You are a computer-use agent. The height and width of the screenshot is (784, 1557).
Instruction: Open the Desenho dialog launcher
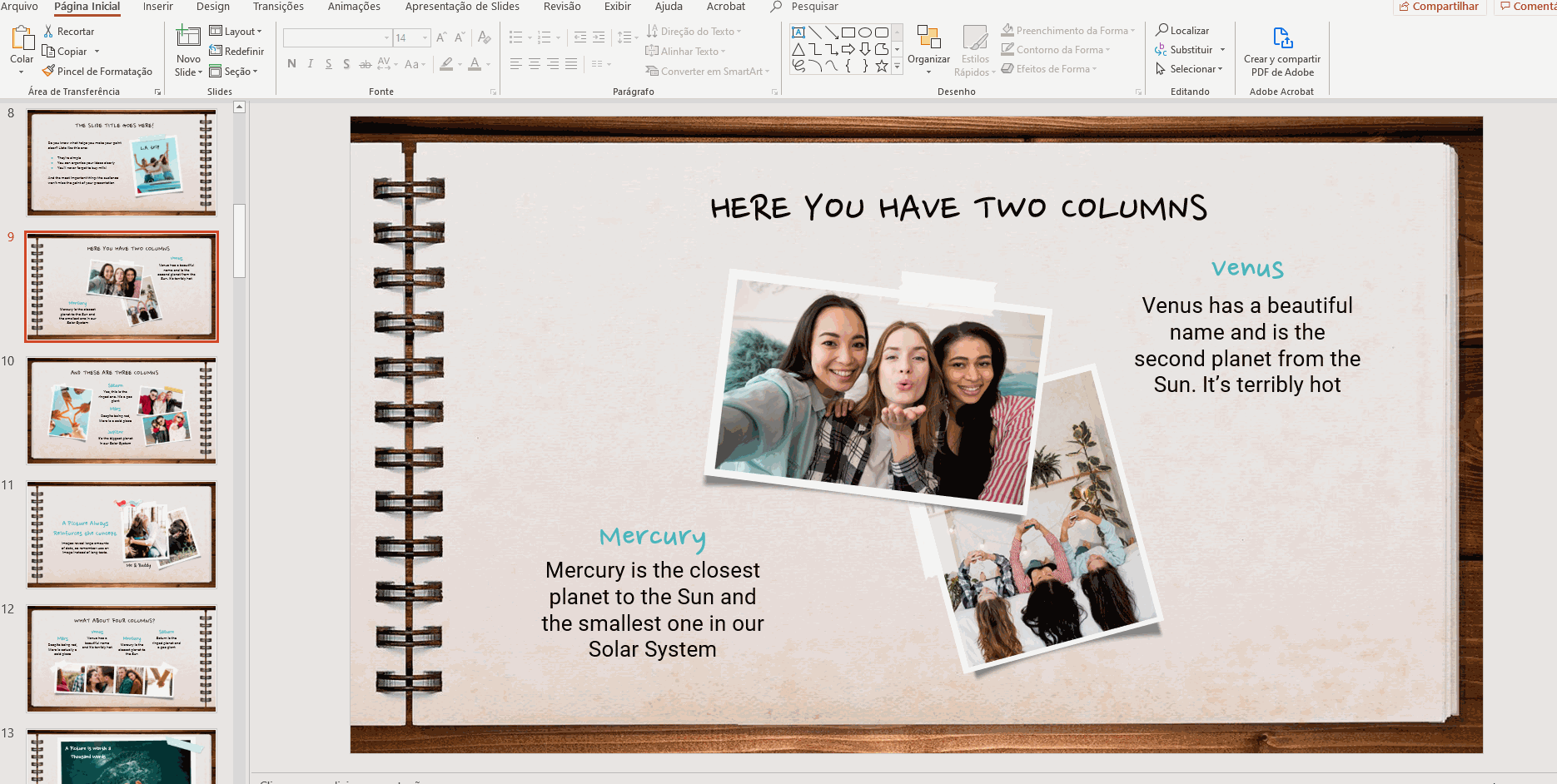1138,92
